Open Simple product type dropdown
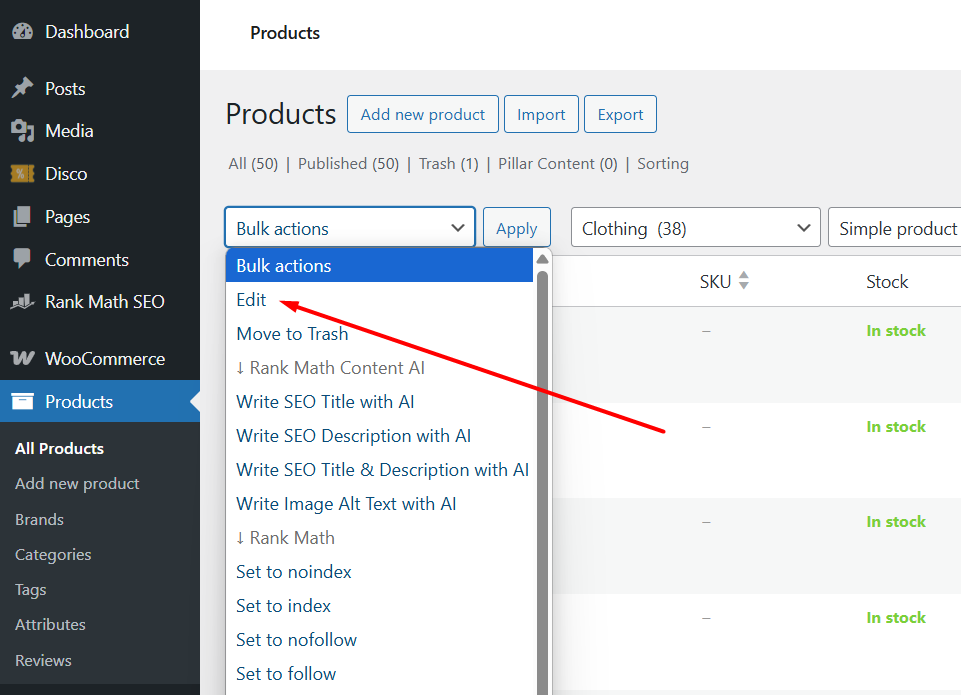 point(895,227)
